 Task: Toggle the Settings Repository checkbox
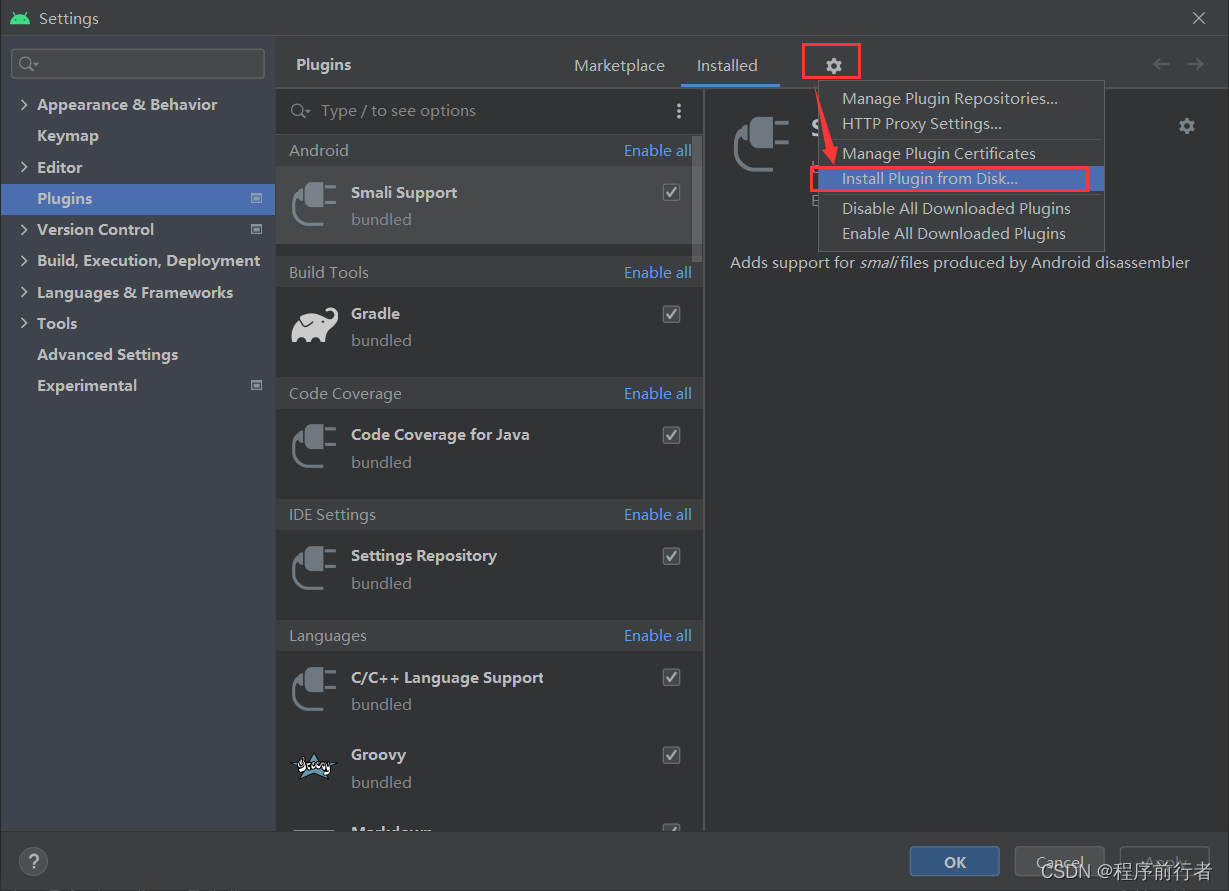672,556
